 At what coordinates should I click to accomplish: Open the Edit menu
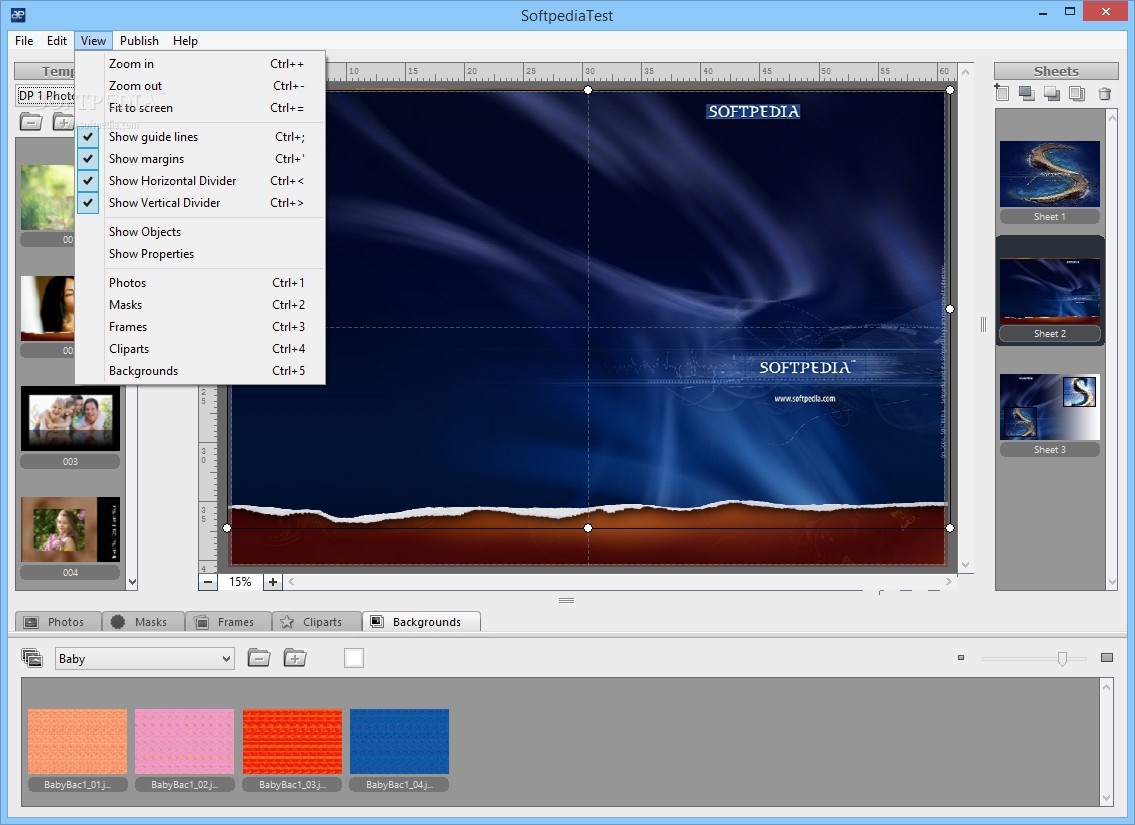[56, 41]
